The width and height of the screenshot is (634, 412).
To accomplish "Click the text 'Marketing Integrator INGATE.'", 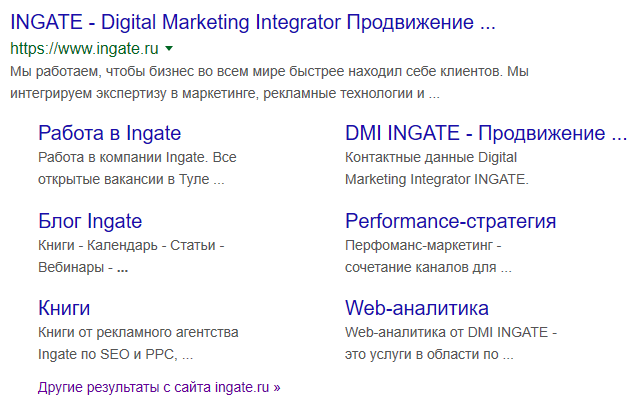I will [x=437, y=179].
